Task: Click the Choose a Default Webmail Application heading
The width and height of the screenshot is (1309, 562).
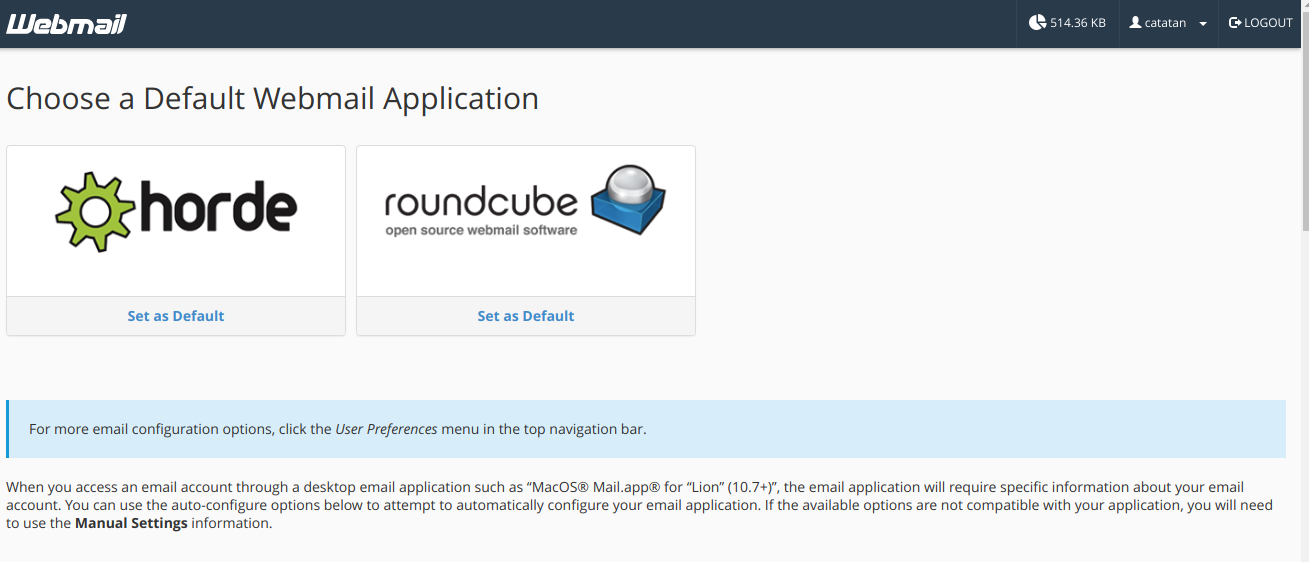Action: tap(272, 99)
